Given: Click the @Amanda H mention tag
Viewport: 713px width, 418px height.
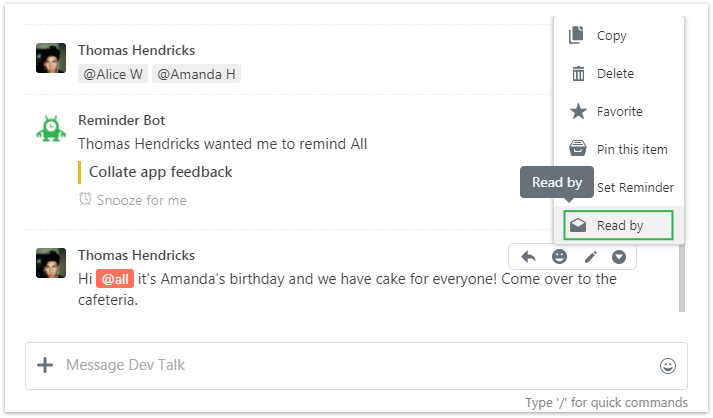Looking at the screenshot, I should (196, 74).
